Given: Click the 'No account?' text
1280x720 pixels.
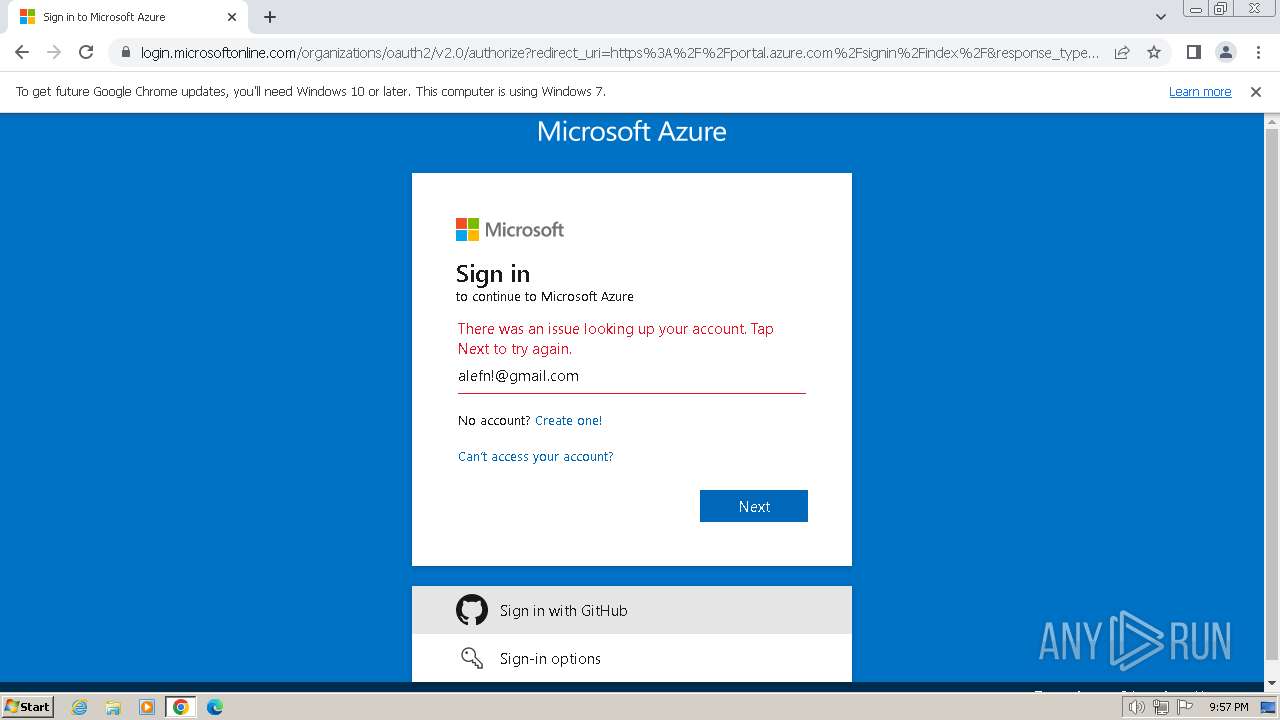Looking at the screenshot, I should (494, 421).
